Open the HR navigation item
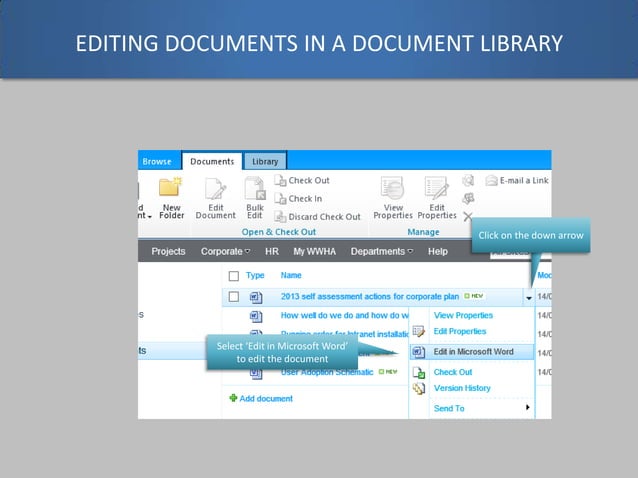638x478 pixels. pos(272,251)
